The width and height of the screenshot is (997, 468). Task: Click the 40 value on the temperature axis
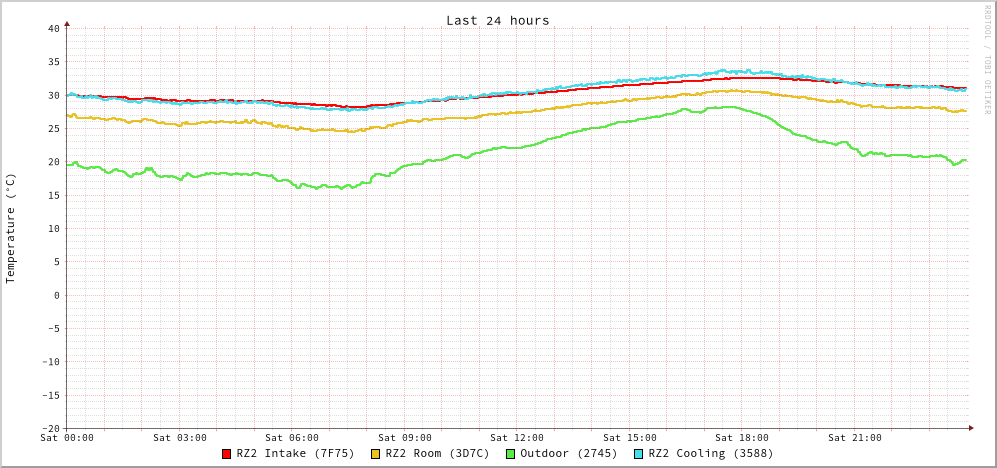[x=53, y=29]
